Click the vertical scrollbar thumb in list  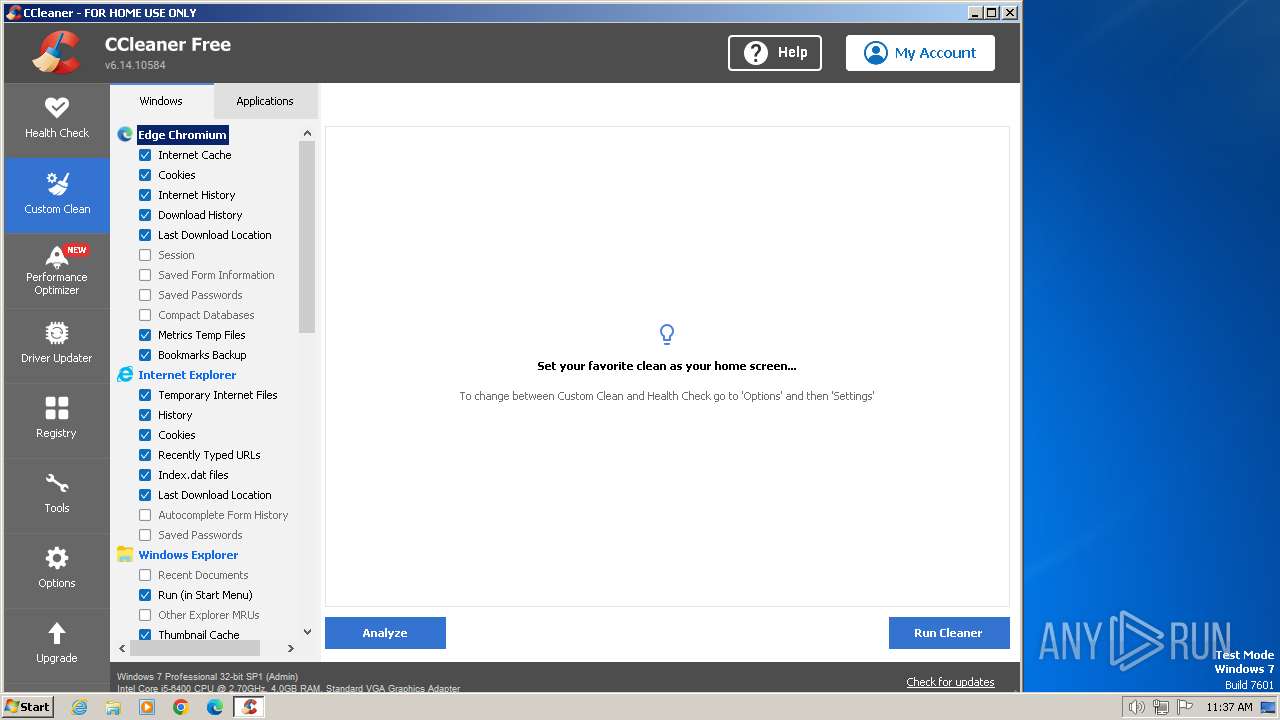click(x=307, y=237)
